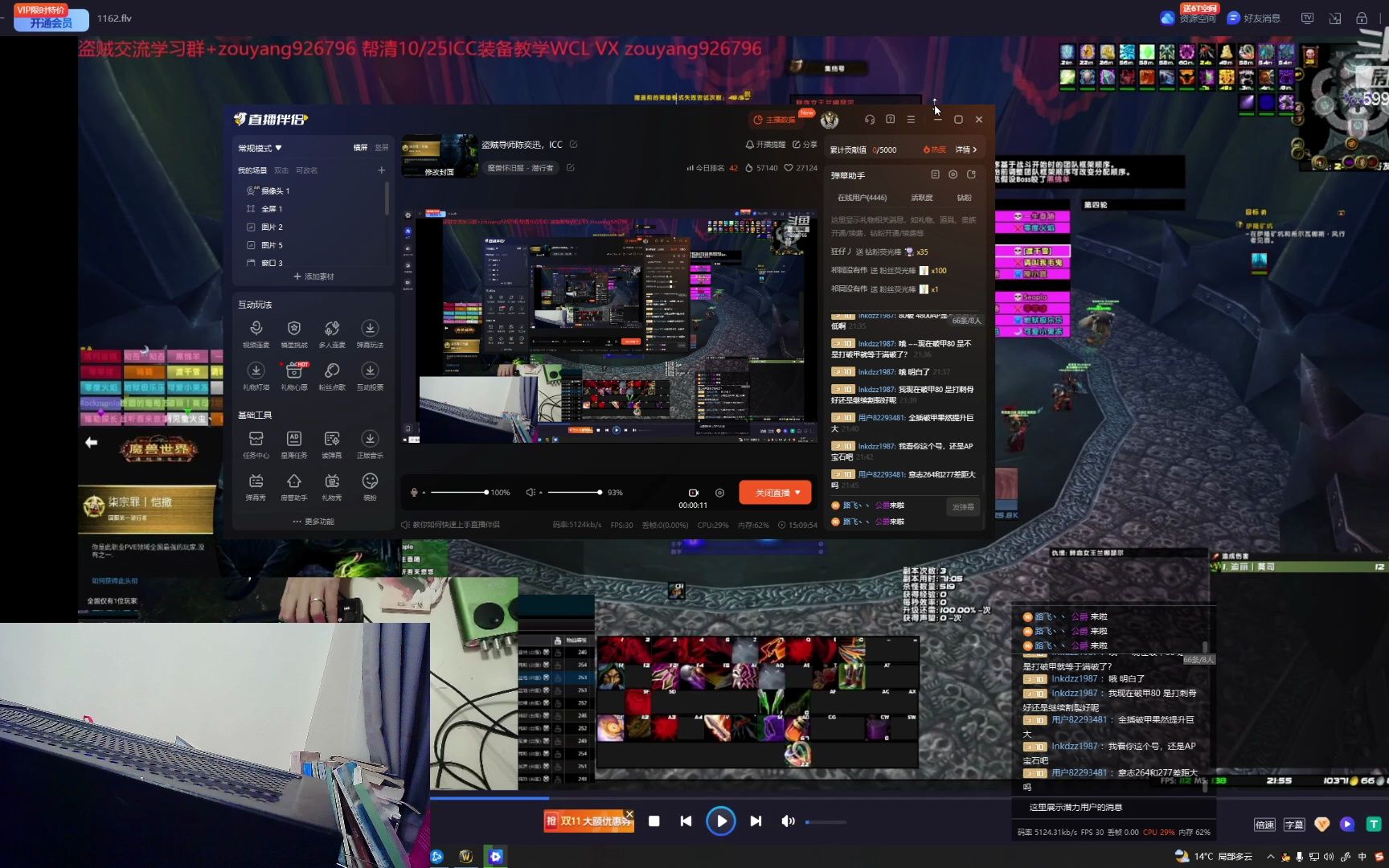Open 粉丝点歌 fan song request
The width and height of the screenshot is (1389, 868).
331,376
